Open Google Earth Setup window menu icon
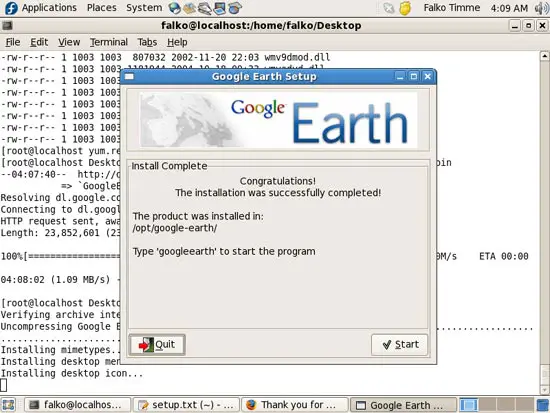The height and width of the screenshot is (413, 550). coord(129,76)
